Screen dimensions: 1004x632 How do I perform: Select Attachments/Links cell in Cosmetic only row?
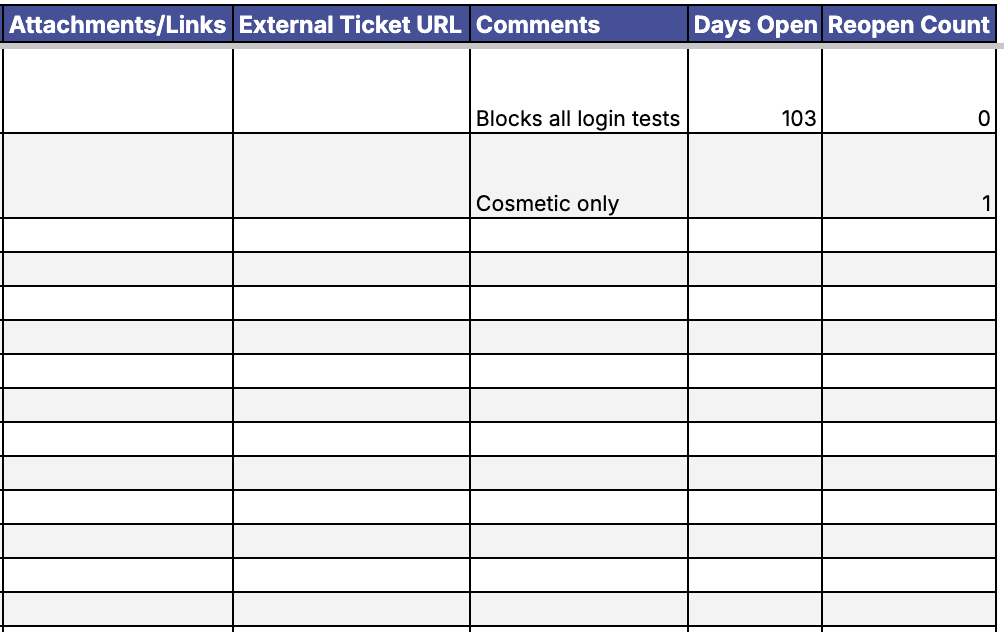pos(118,177)
